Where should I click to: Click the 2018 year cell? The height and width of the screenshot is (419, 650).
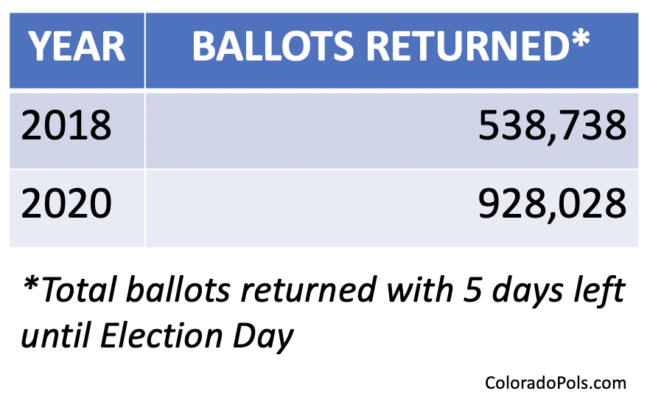pyautogui.click(x=64, y=127)
